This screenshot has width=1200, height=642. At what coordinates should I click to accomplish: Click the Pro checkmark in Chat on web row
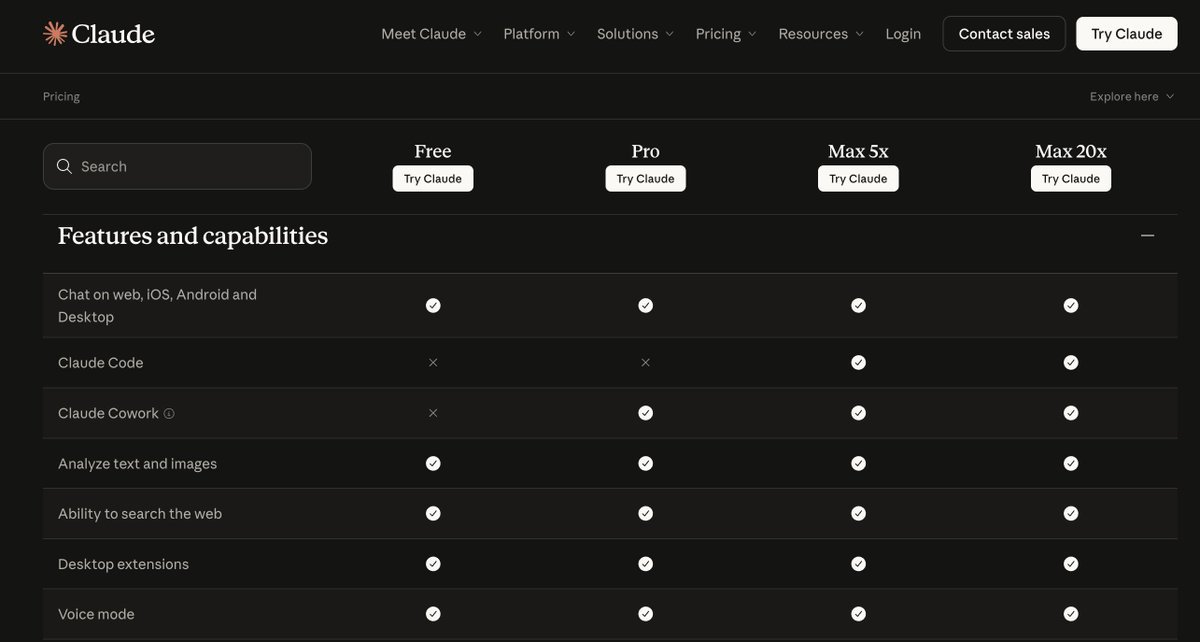646,305
